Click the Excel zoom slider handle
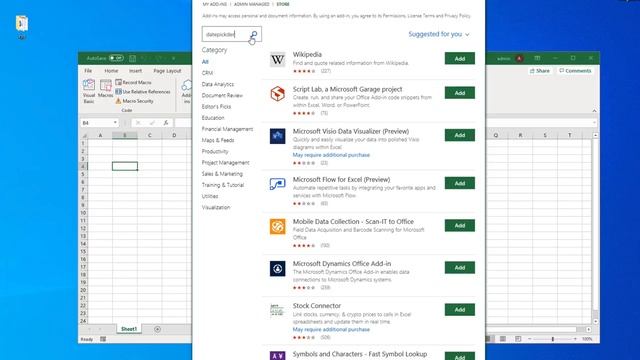The height and width of the screenshot is (360, 640). pos(553,339)
